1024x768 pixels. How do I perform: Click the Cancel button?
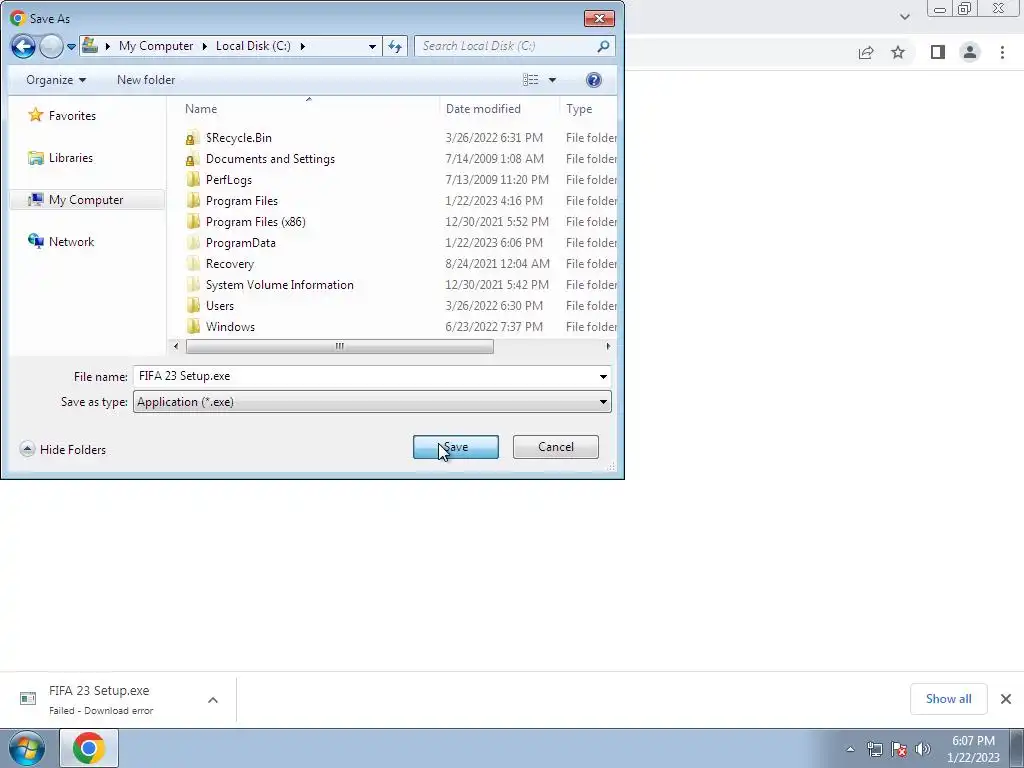[556, 447]
